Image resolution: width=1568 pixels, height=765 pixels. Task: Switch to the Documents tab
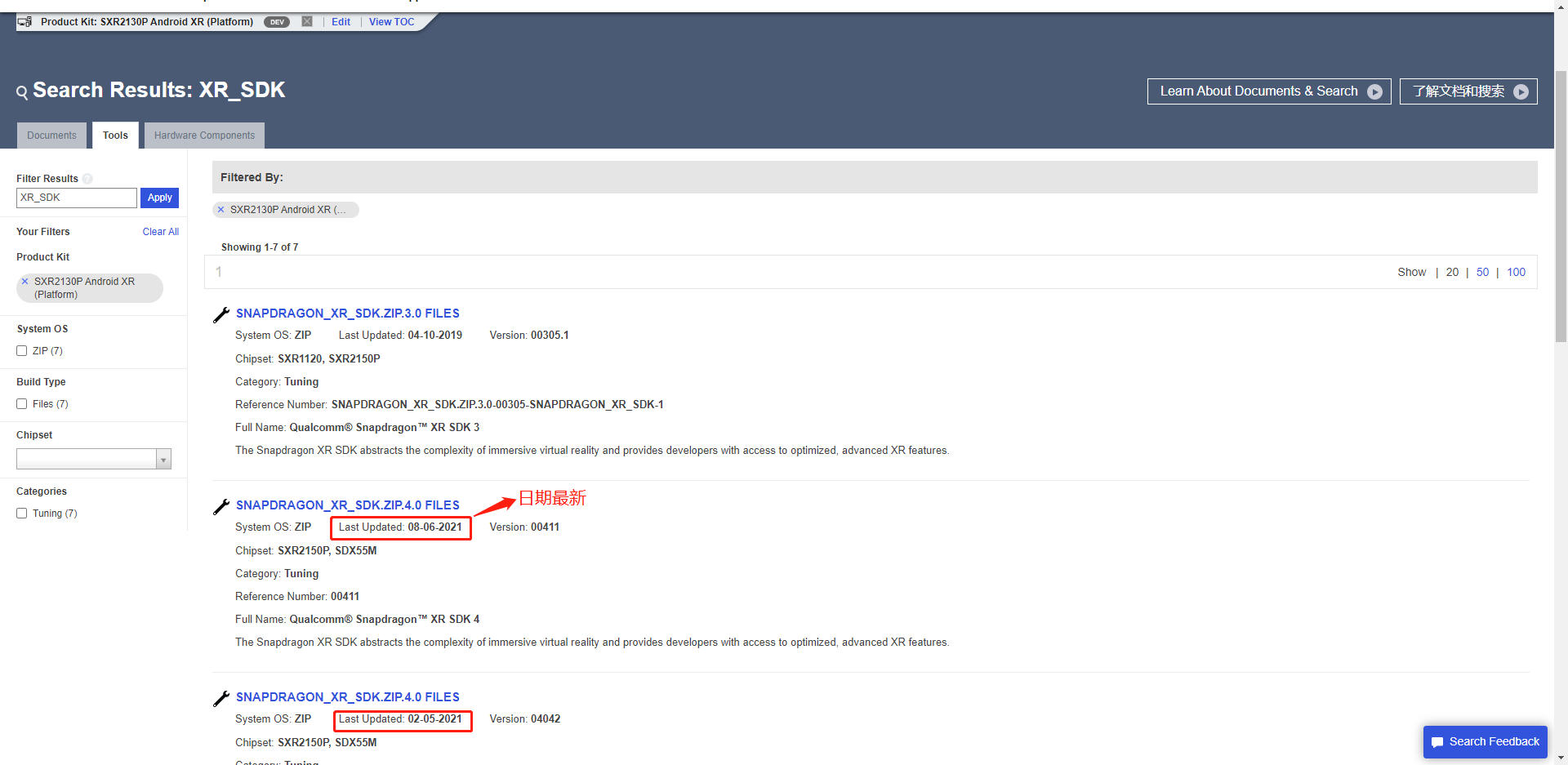(x=51, y=136)
